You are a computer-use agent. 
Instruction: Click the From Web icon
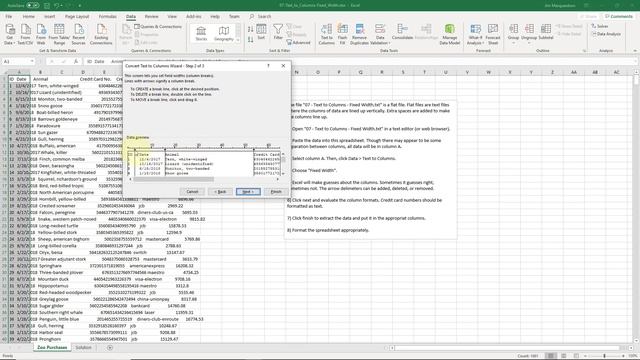pos(41,34)
